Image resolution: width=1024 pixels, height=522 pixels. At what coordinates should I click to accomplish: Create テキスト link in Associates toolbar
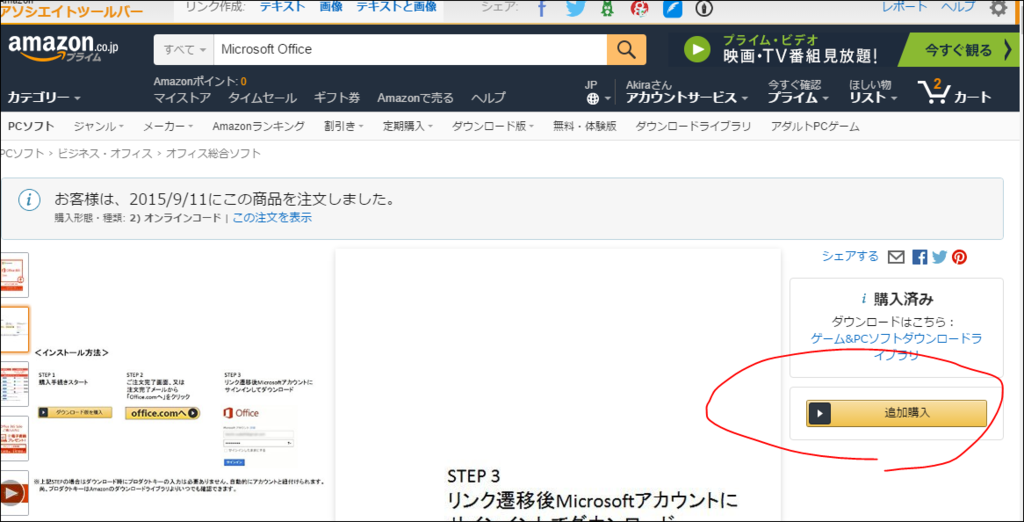point(283,7)
